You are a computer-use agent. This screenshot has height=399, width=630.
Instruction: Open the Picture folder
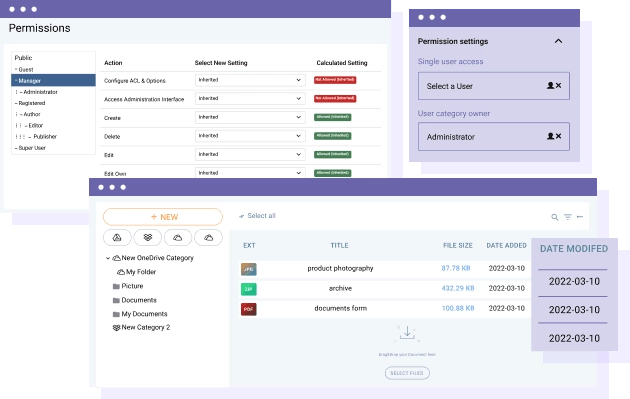point(132,286)
